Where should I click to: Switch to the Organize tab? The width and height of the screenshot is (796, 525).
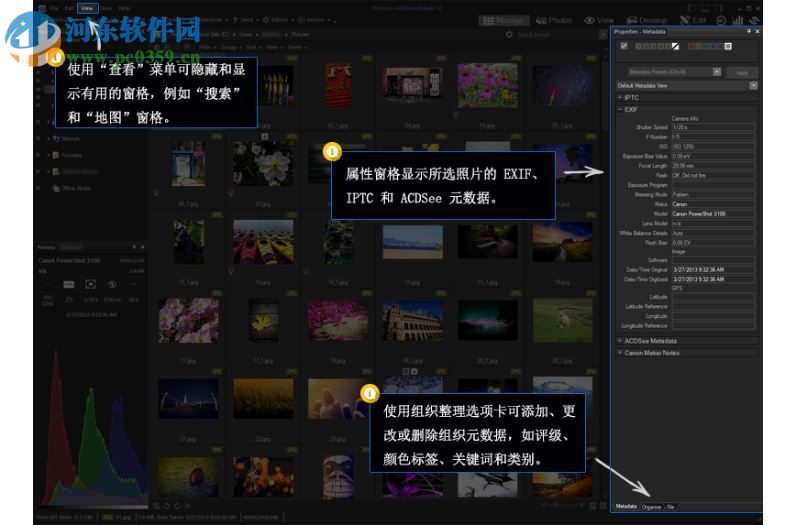click(651, 507)
